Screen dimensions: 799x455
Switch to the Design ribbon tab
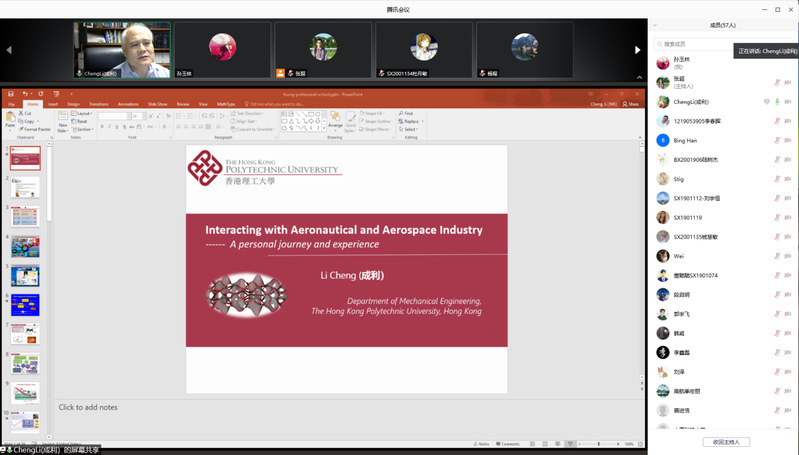(x=73, y=103)
